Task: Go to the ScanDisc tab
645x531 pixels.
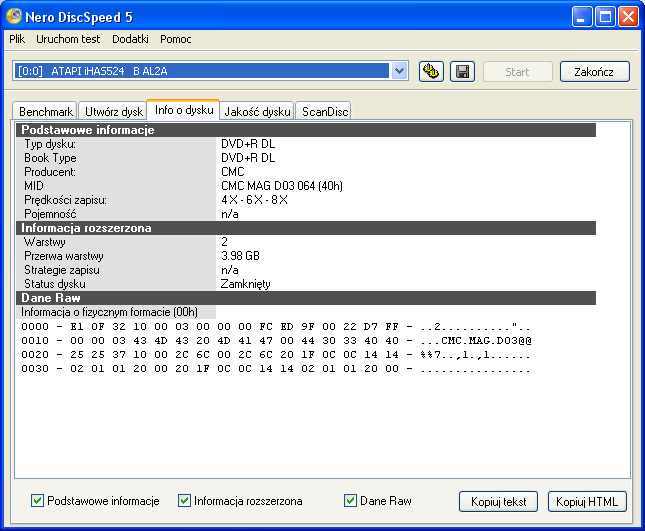Action: tap(324, 111)
